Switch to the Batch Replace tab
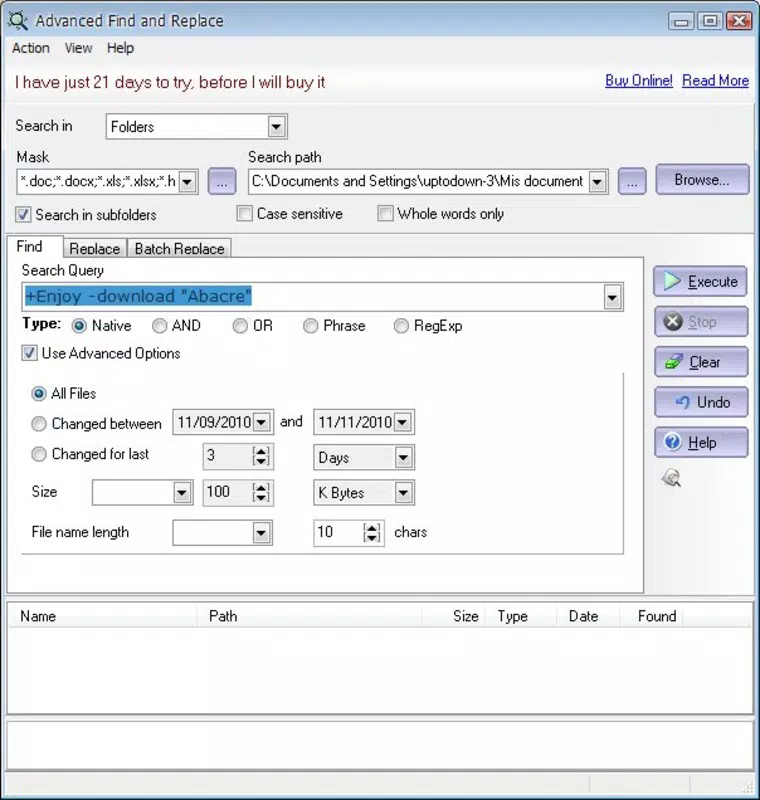 point(180,248)
